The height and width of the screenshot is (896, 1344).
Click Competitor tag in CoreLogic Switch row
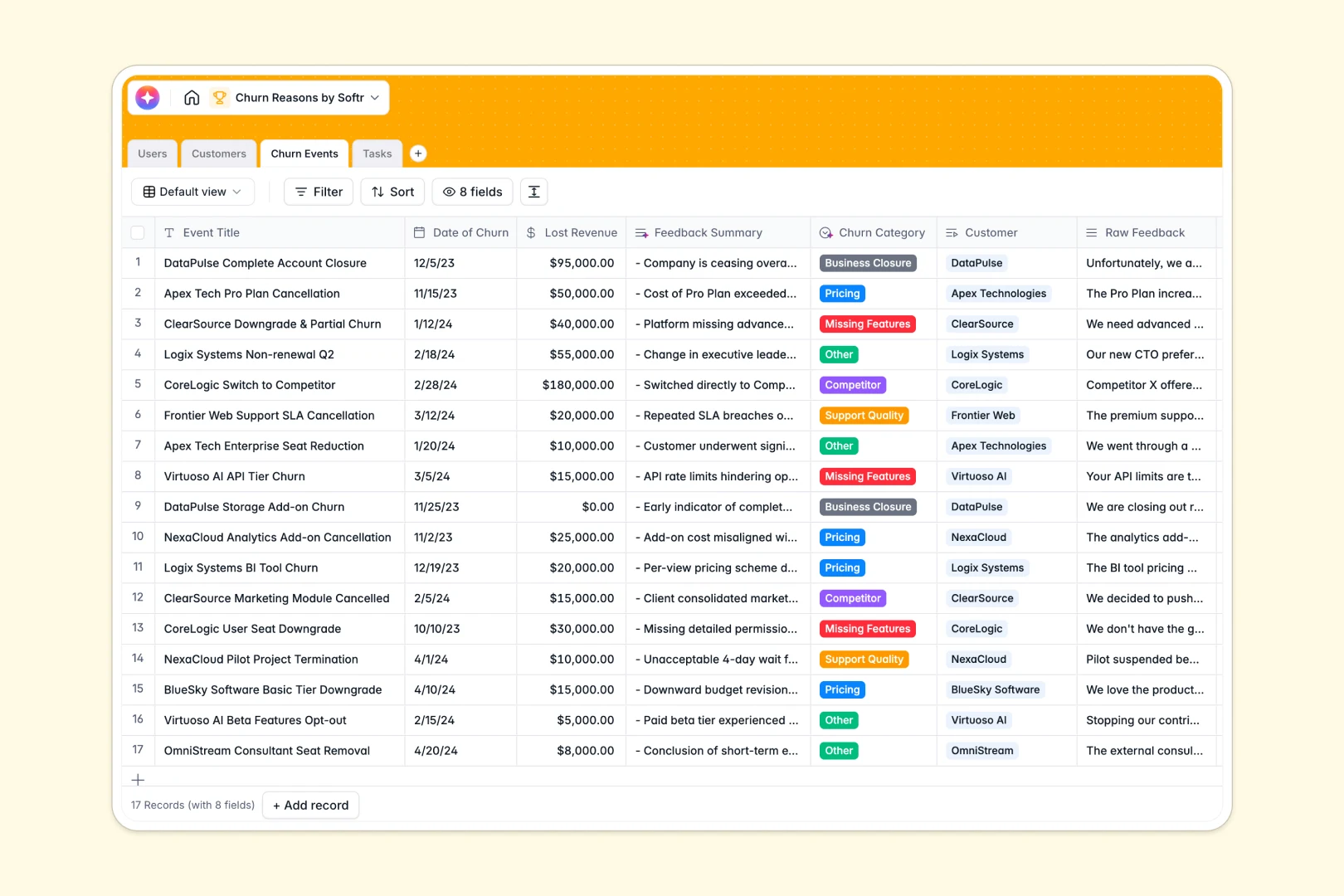point(853,385)
